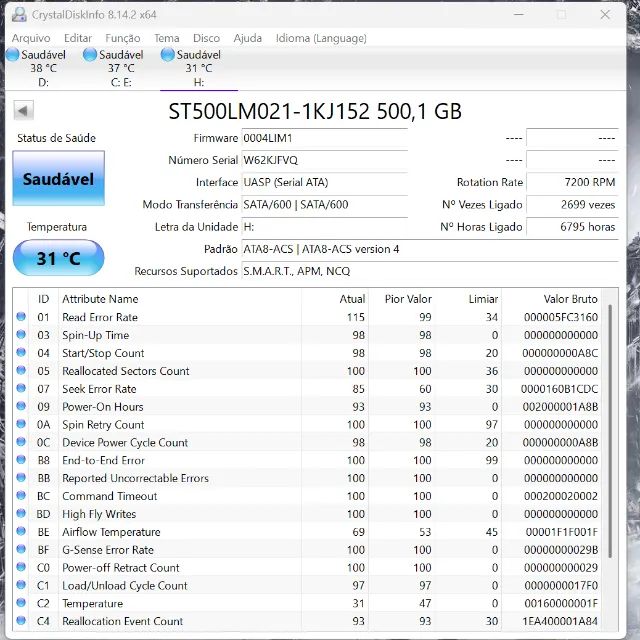
Task: Click status dot of Airflow Temperature row
Action: [x=21, y=531]
